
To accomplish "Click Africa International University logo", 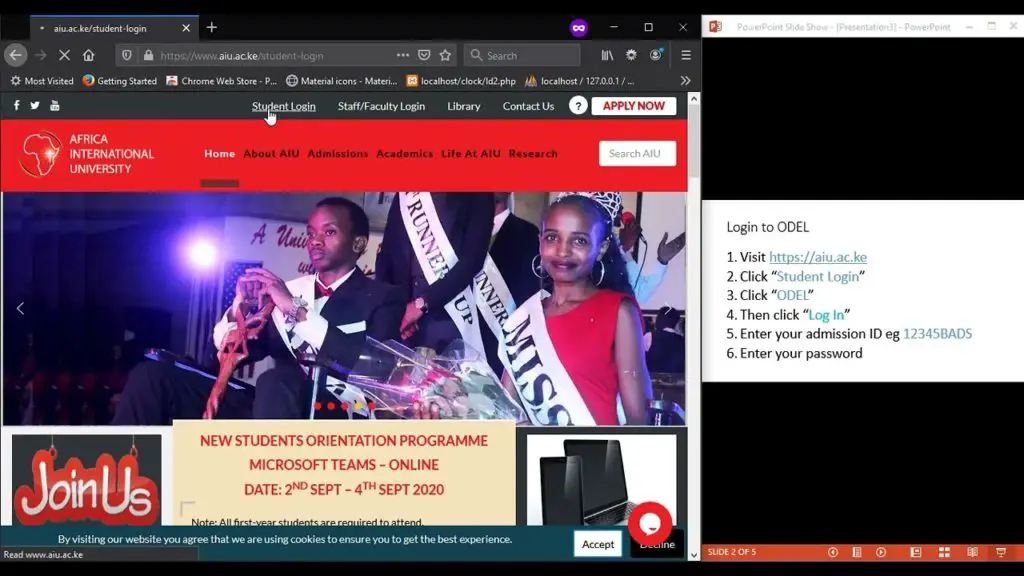I will (86, 154).
